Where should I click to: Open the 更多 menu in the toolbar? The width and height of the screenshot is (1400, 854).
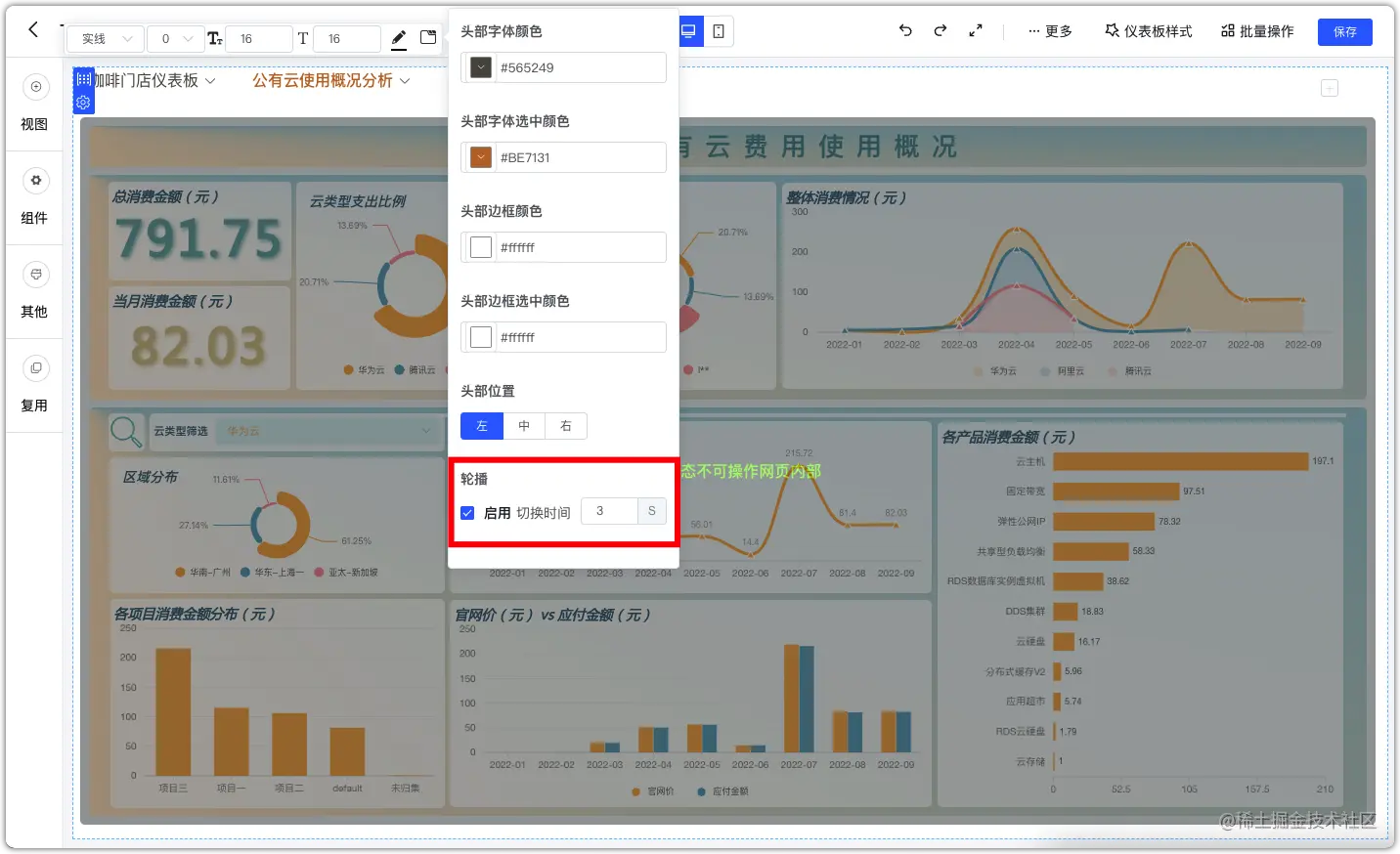[x=1048, y=30]
